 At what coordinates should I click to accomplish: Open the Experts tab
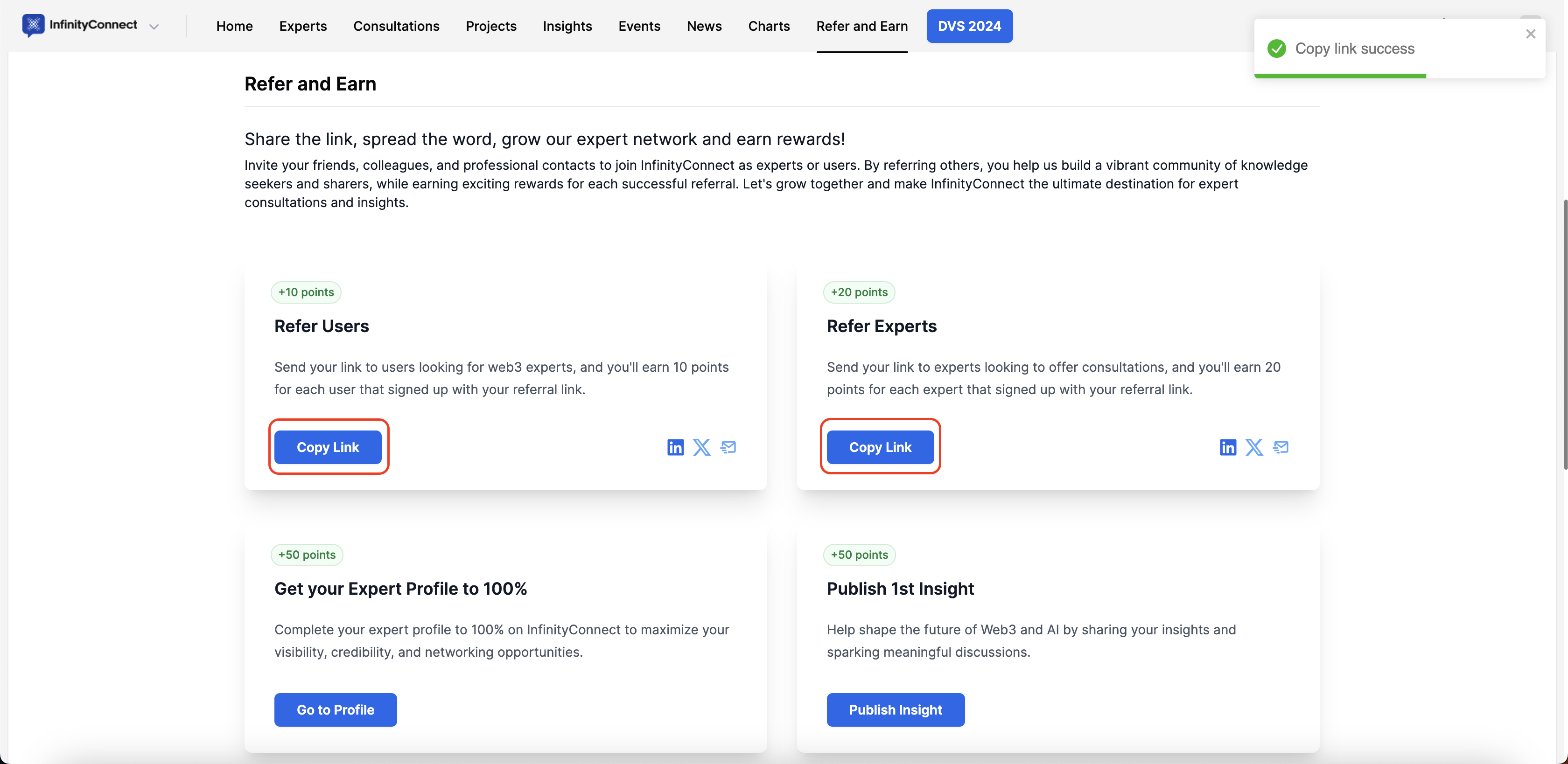(302, 26)
